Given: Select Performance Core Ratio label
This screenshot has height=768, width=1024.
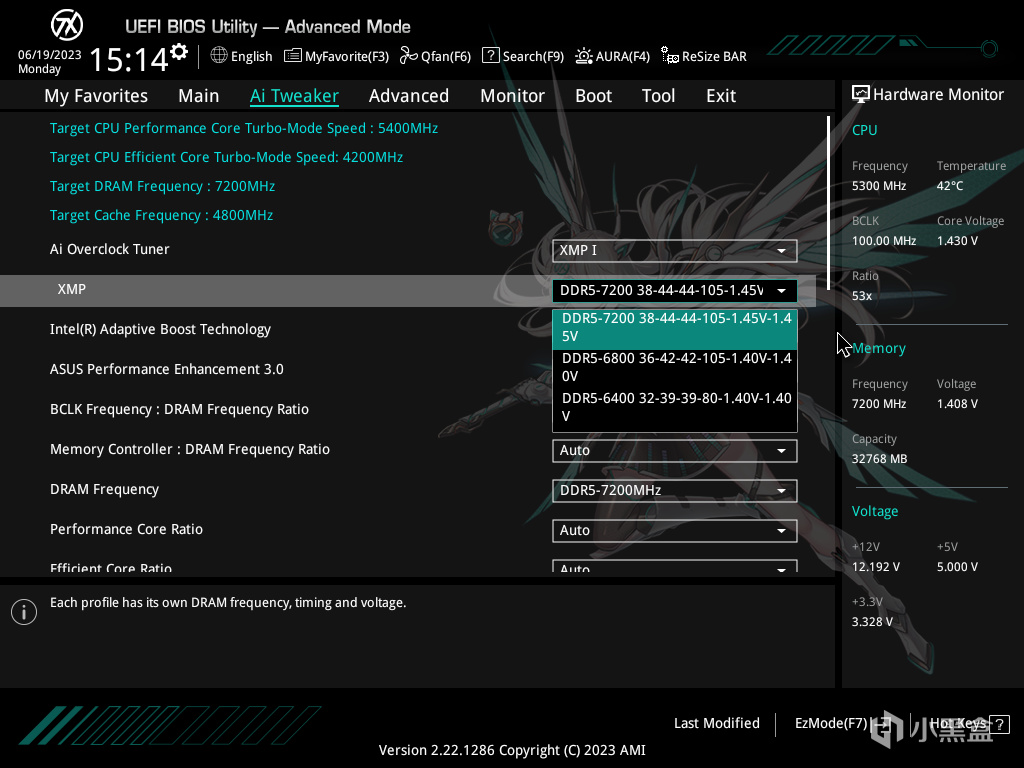Looking at the screenshot, I should 126,529.
